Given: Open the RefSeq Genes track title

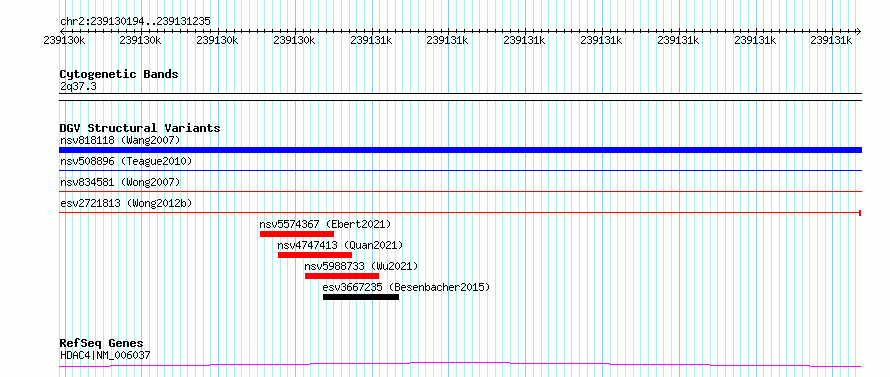Looking at the screenshot, I should pyautogui.click(x=102, y=344).
